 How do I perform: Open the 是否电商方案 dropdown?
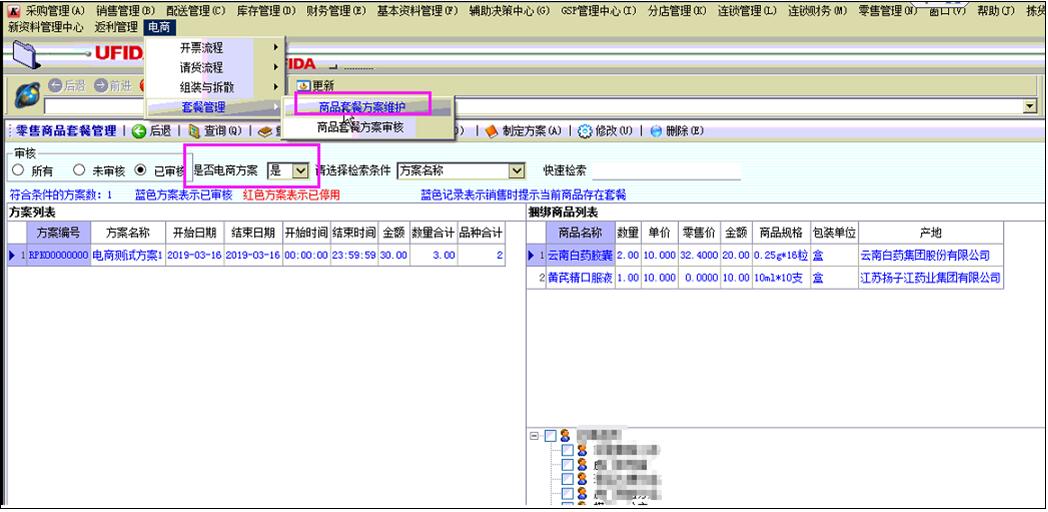(300, 170)
